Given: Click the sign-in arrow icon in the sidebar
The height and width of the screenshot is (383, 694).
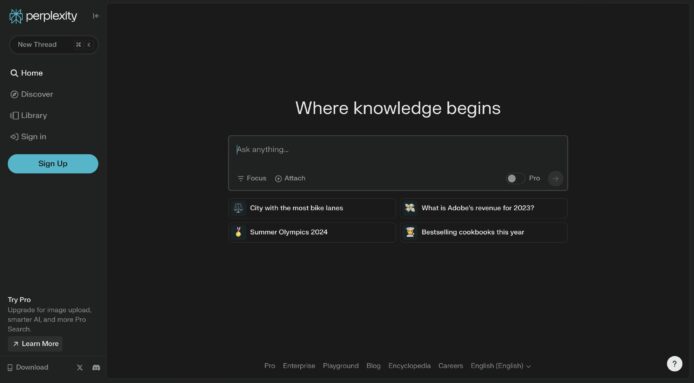Looking at the screenshot, I should click(14, 137).
